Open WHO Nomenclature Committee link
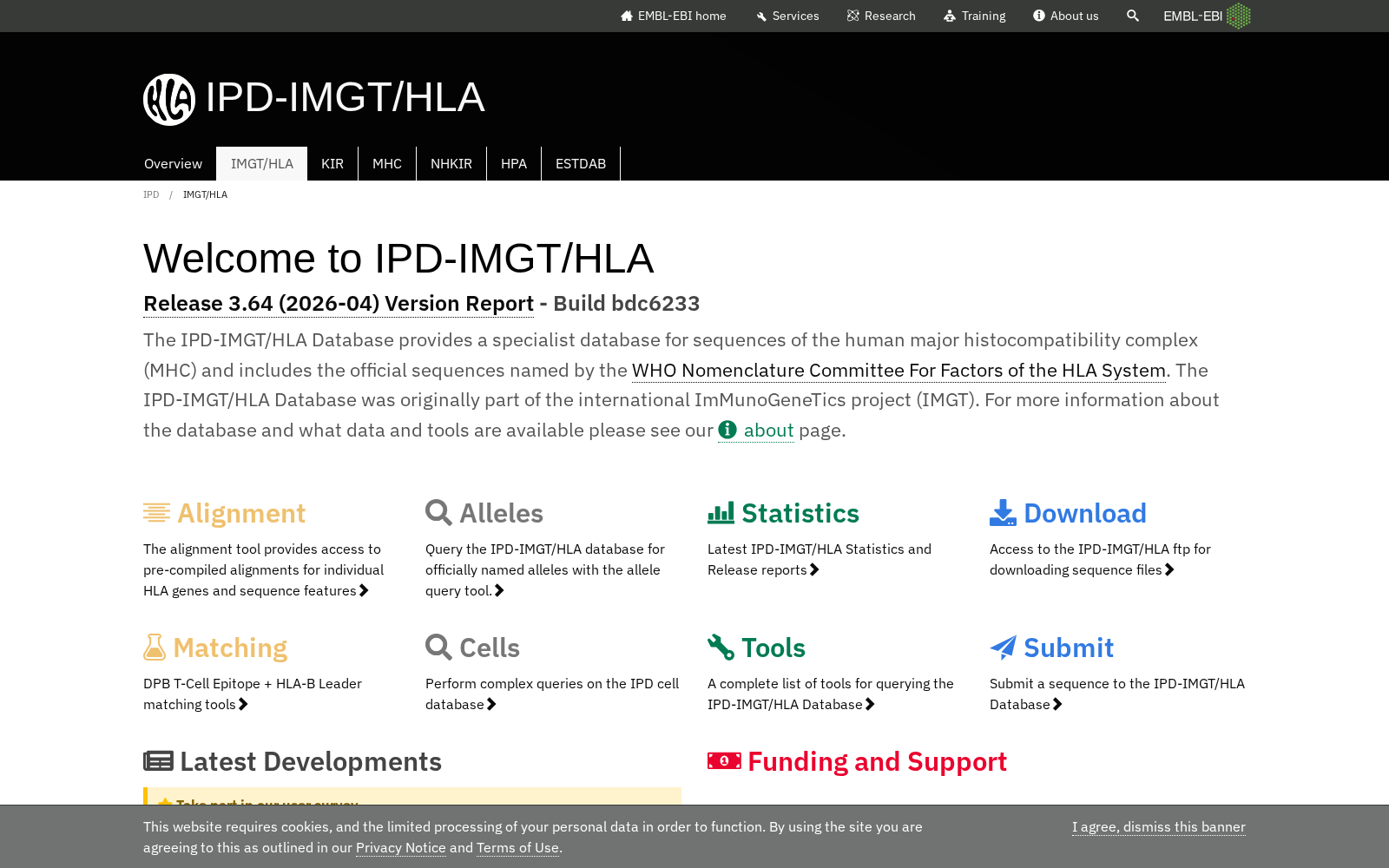 click(899, 371)
